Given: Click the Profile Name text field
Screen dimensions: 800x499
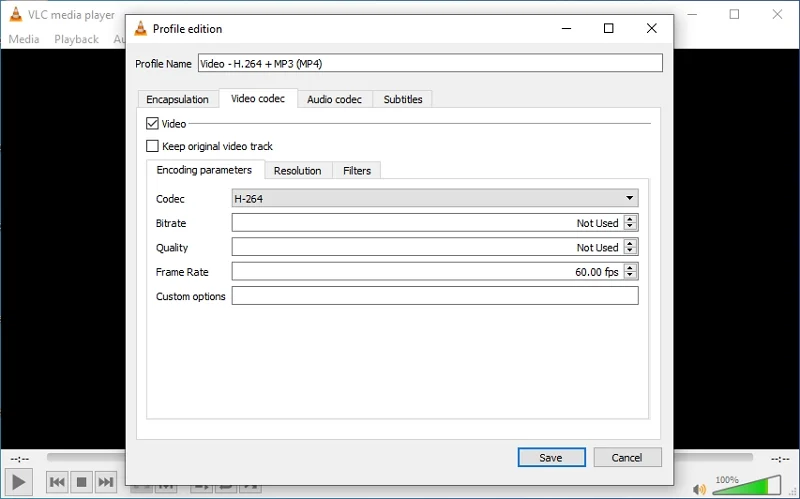Looking at the screenshot, I should [x=430, y=63].
